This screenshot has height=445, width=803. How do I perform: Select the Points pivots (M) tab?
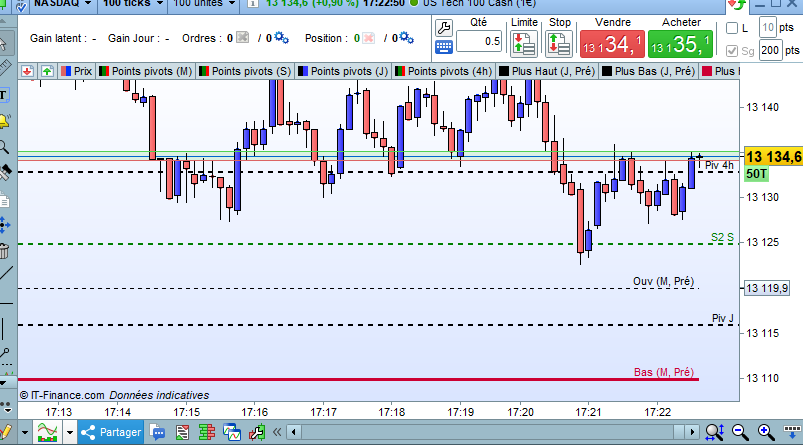pos(145,71)
